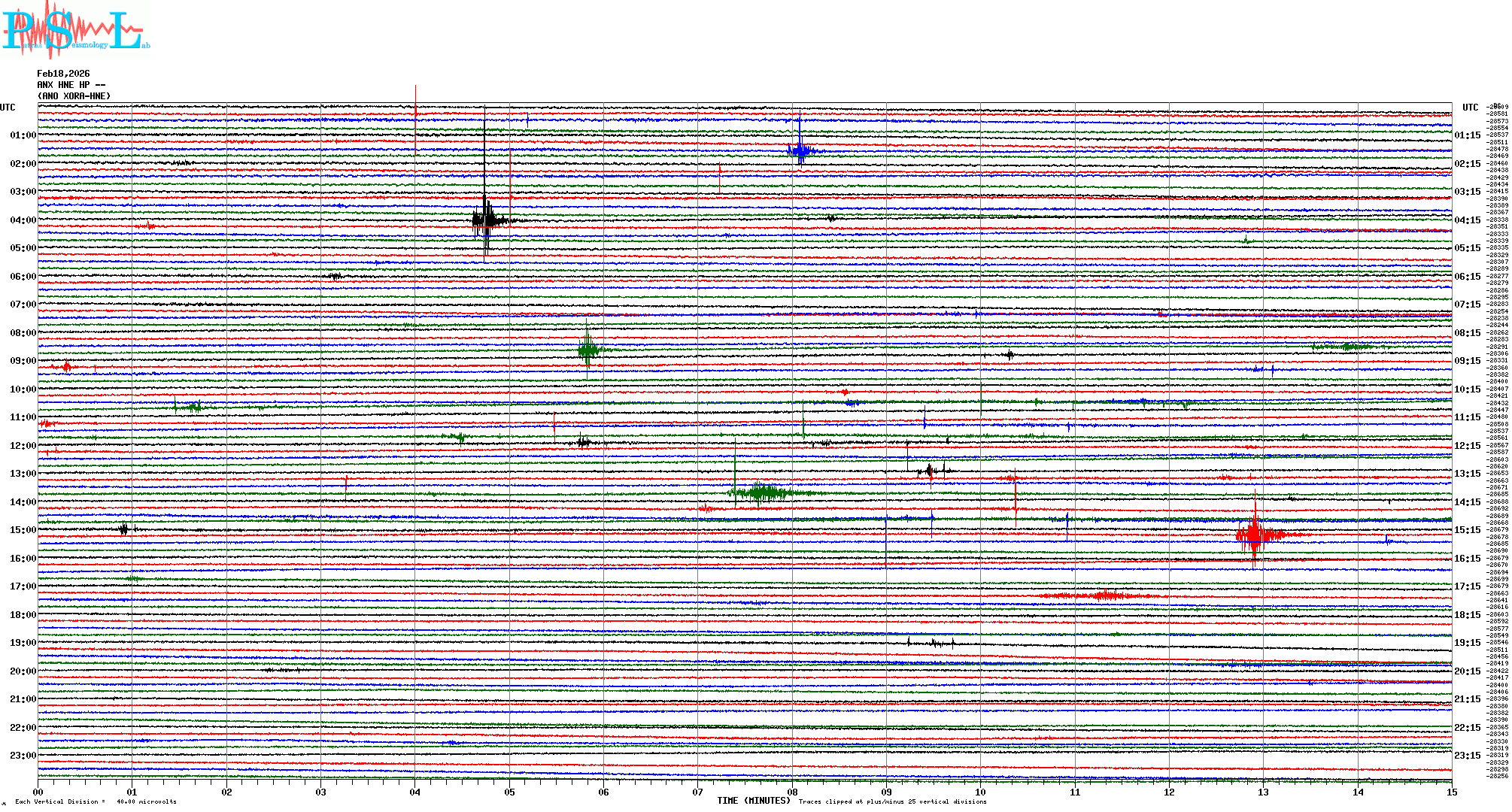Click the blue seismic burst near minute 08
Image resolution: width=1512 pixels, height=812 pixels.
(x=800, y=150)
